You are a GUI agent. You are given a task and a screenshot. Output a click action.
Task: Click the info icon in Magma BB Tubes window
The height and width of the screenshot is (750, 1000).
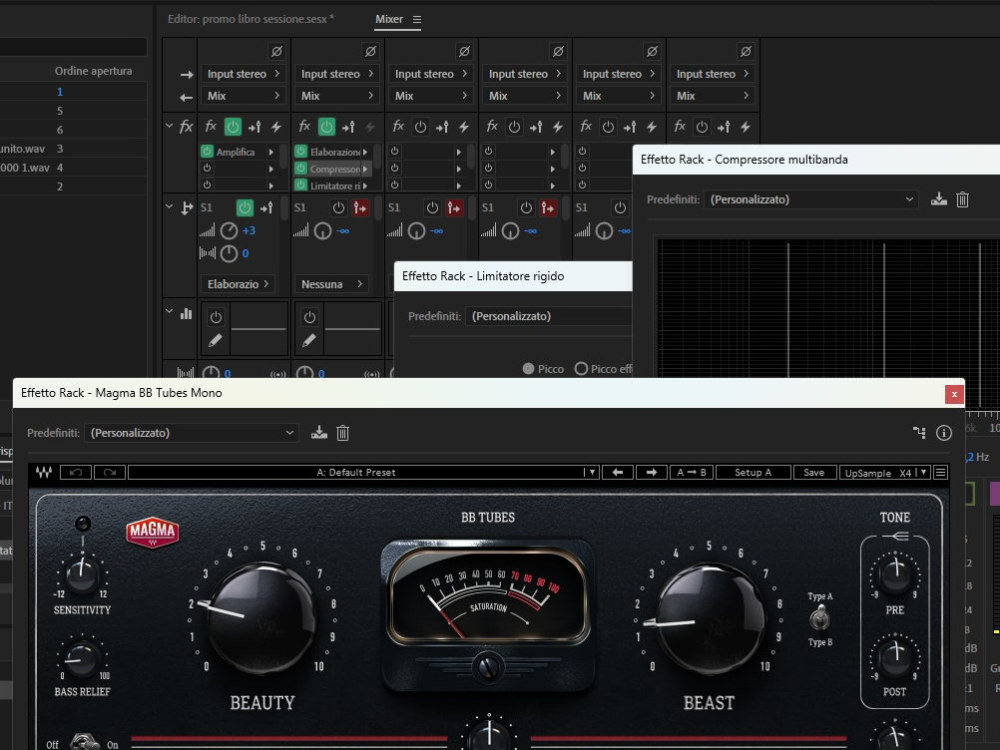tap(944, 433)
